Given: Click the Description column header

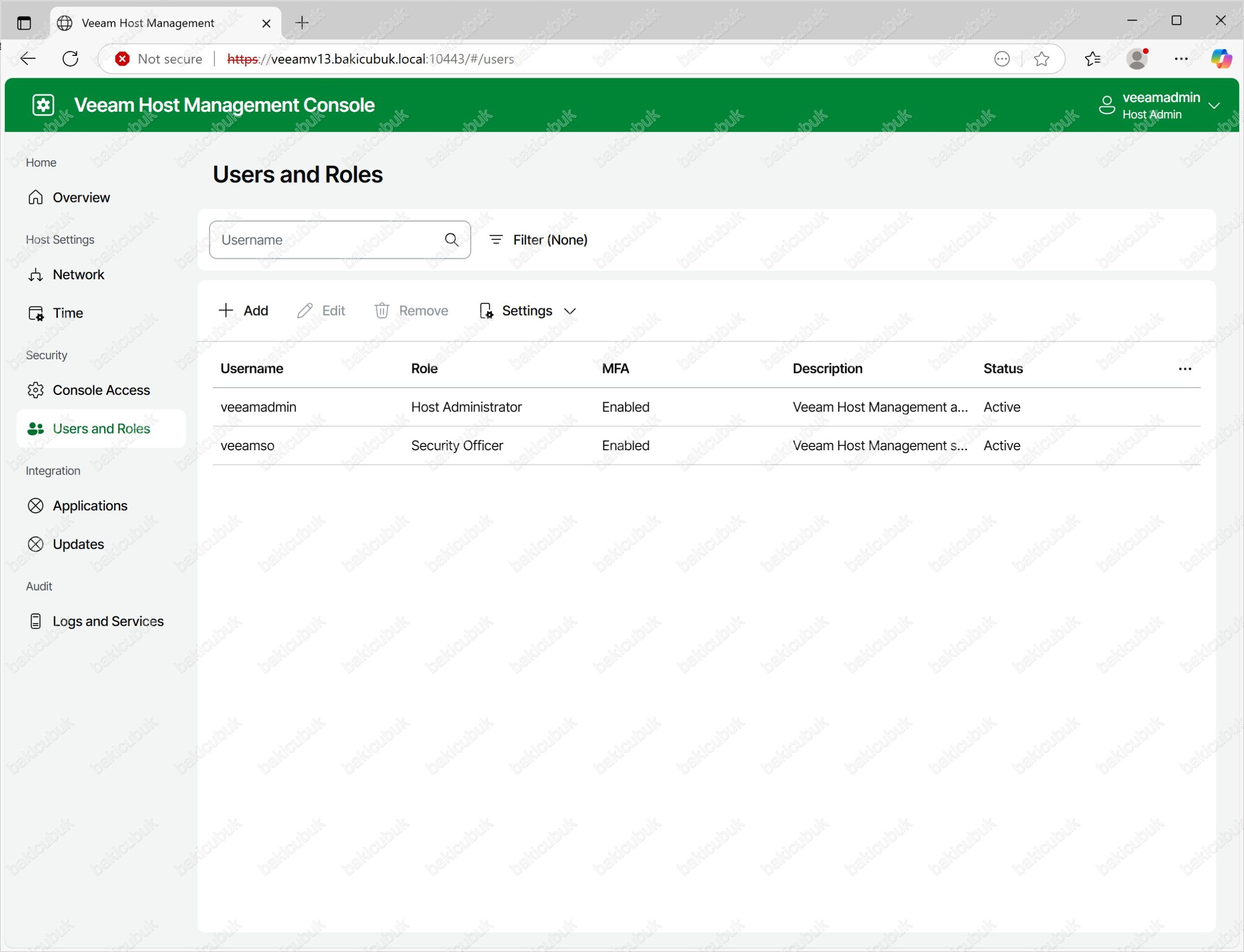Looking at the screenshot, I should point(827,369).
